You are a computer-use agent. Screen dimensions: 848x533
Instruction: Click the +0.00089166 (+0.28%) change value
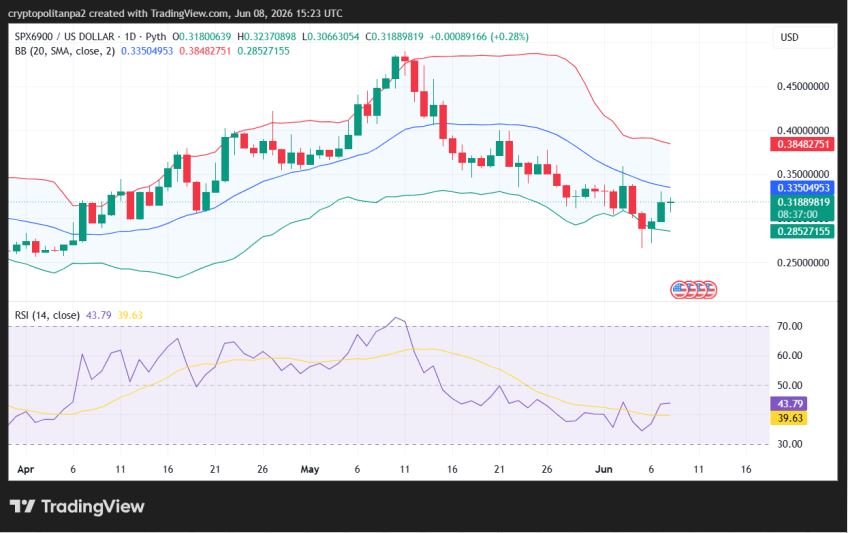click(x=479, y=37)
